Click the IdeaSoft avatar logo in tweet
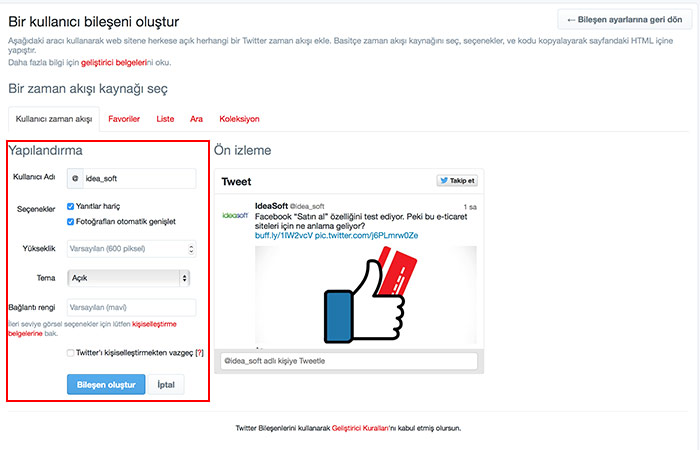 pyautogui.click(x=235, y=216)
